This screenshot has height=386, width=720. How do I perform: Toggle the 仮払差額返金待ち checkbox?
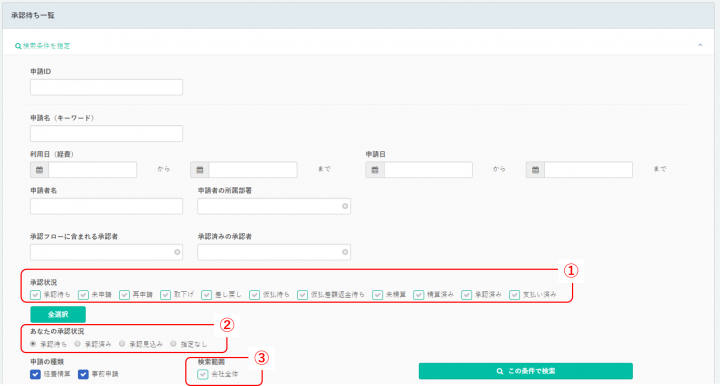[302, 295]
